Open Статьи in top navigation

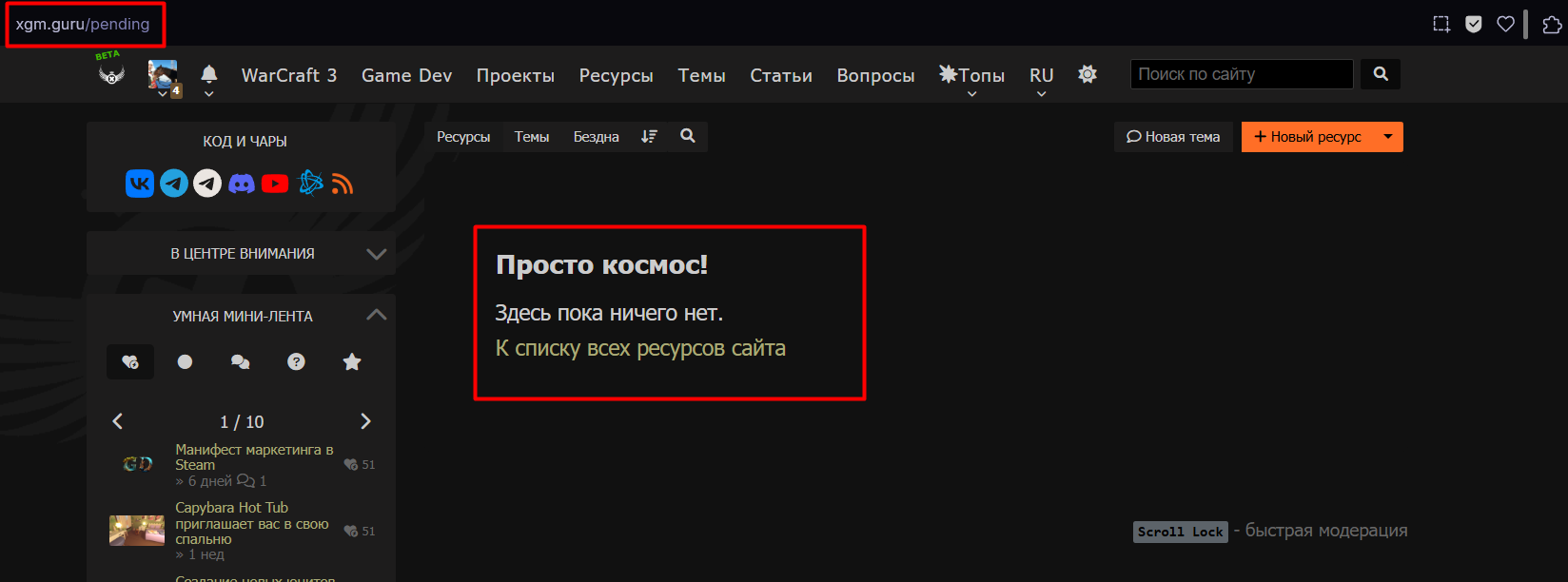(781, 75)
